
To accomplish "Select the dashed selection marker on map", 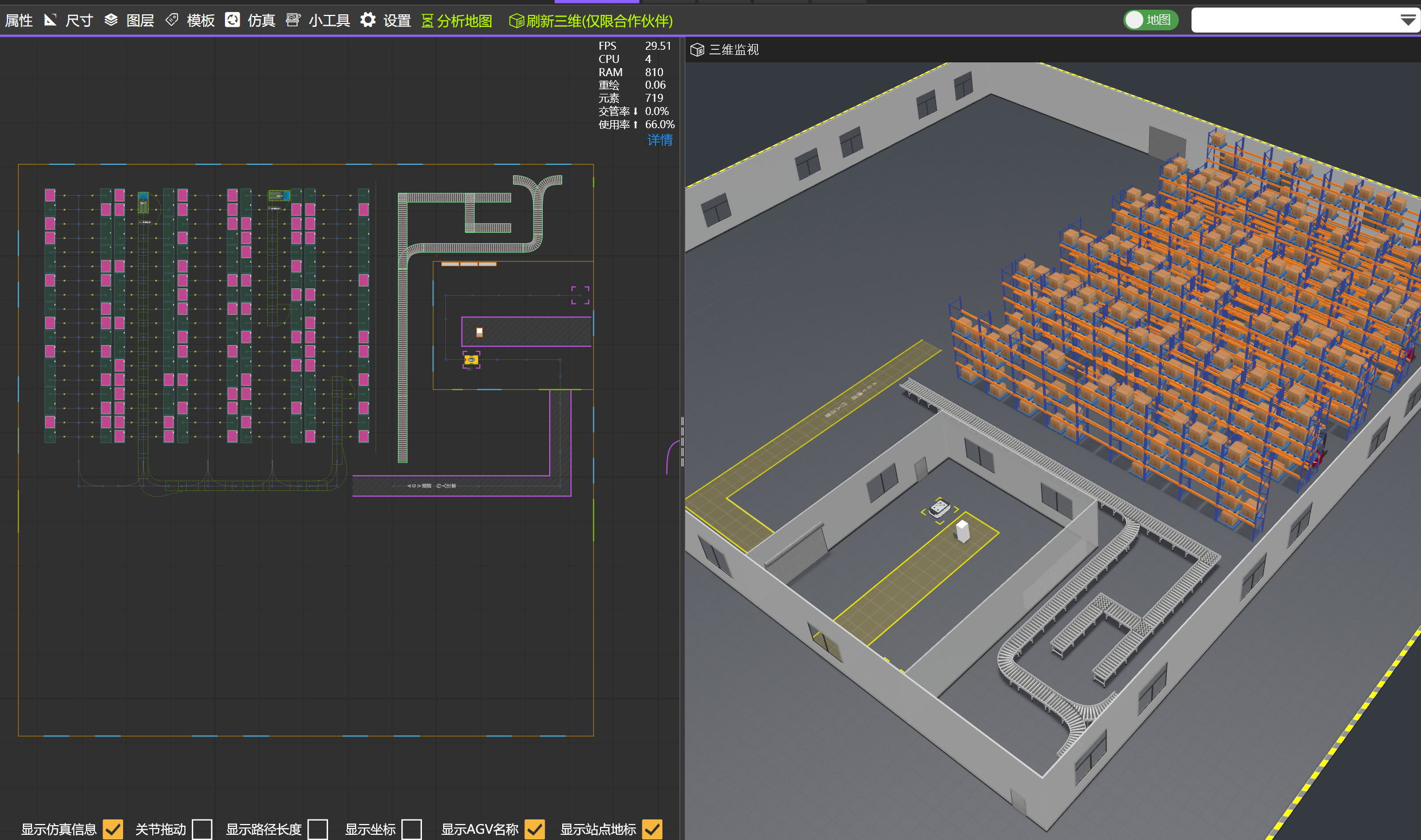I will (580, 295).
